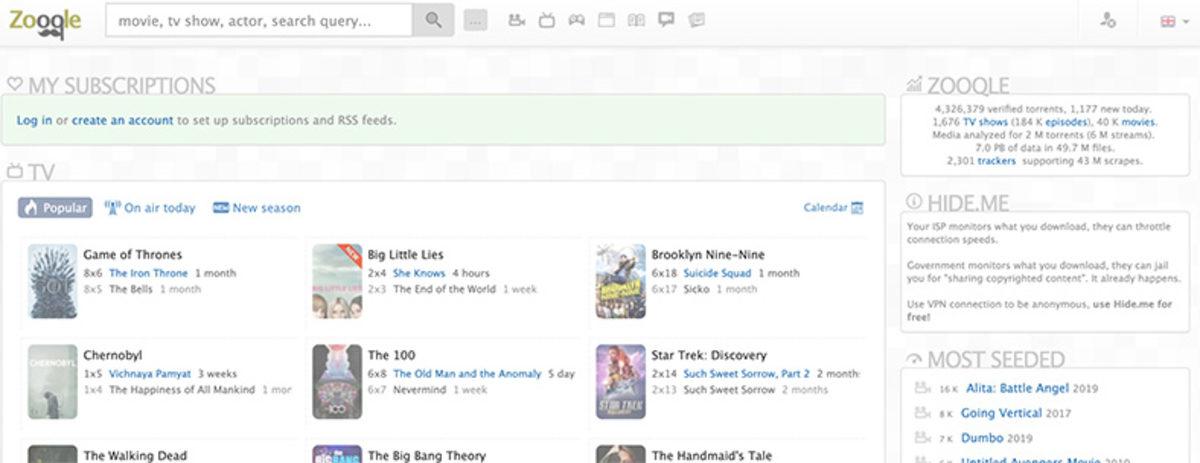
Task: Open the user account icon
Action: click(1107, 20)
